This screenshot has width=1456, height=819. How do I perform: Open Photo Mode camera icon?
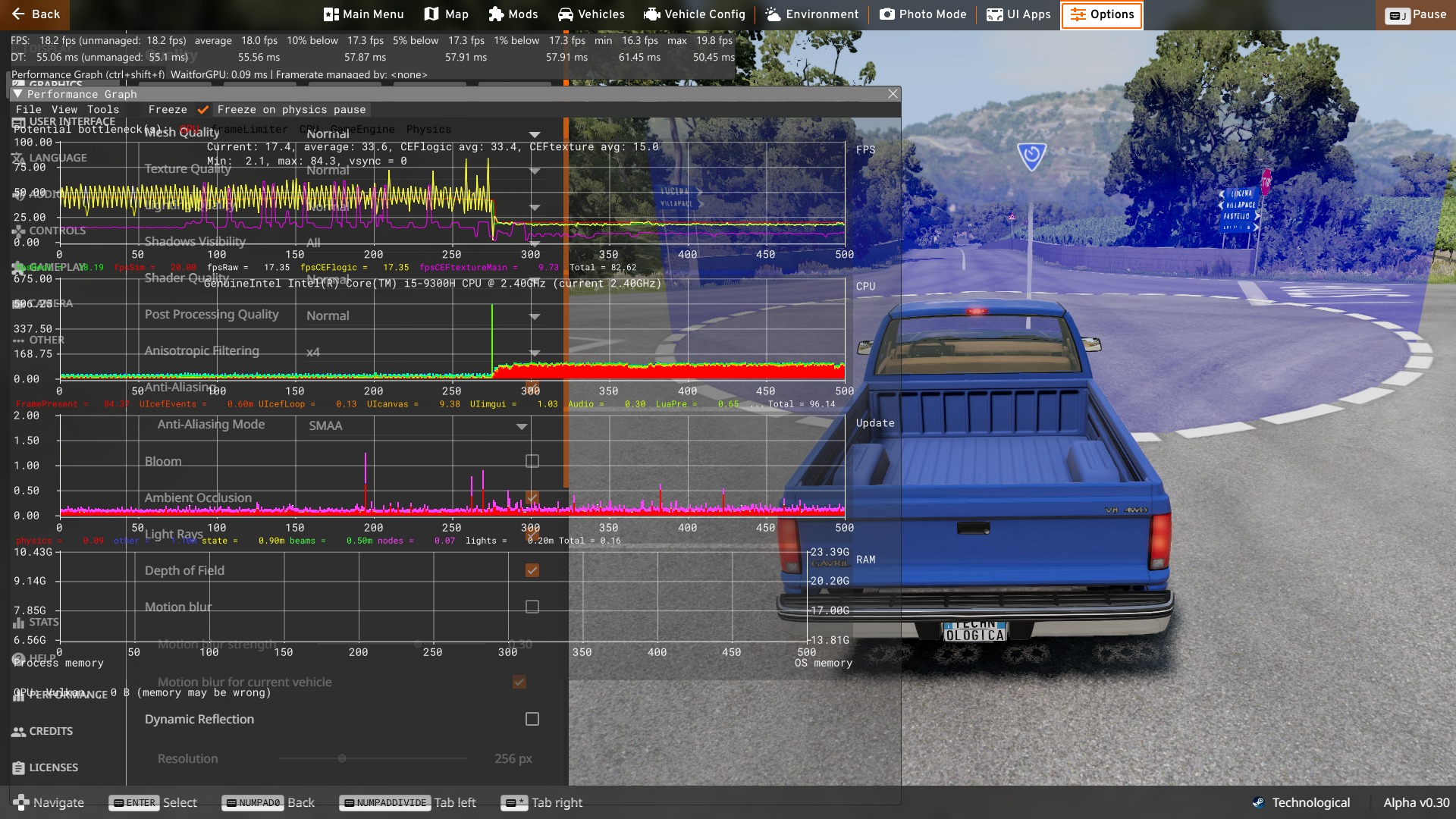coord(886,14)
